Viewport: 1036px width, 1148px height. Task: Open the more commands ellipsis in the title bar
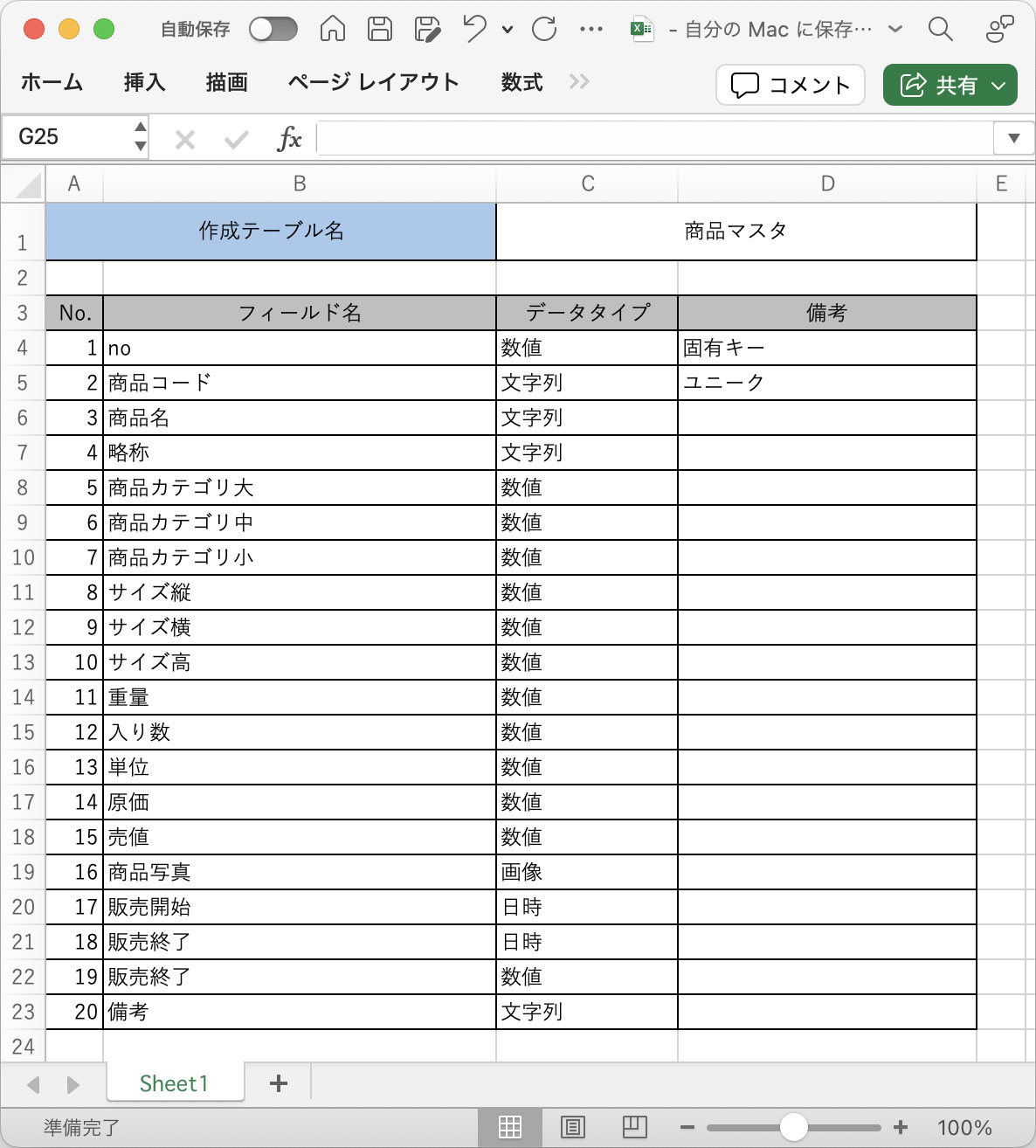[591, 29]
